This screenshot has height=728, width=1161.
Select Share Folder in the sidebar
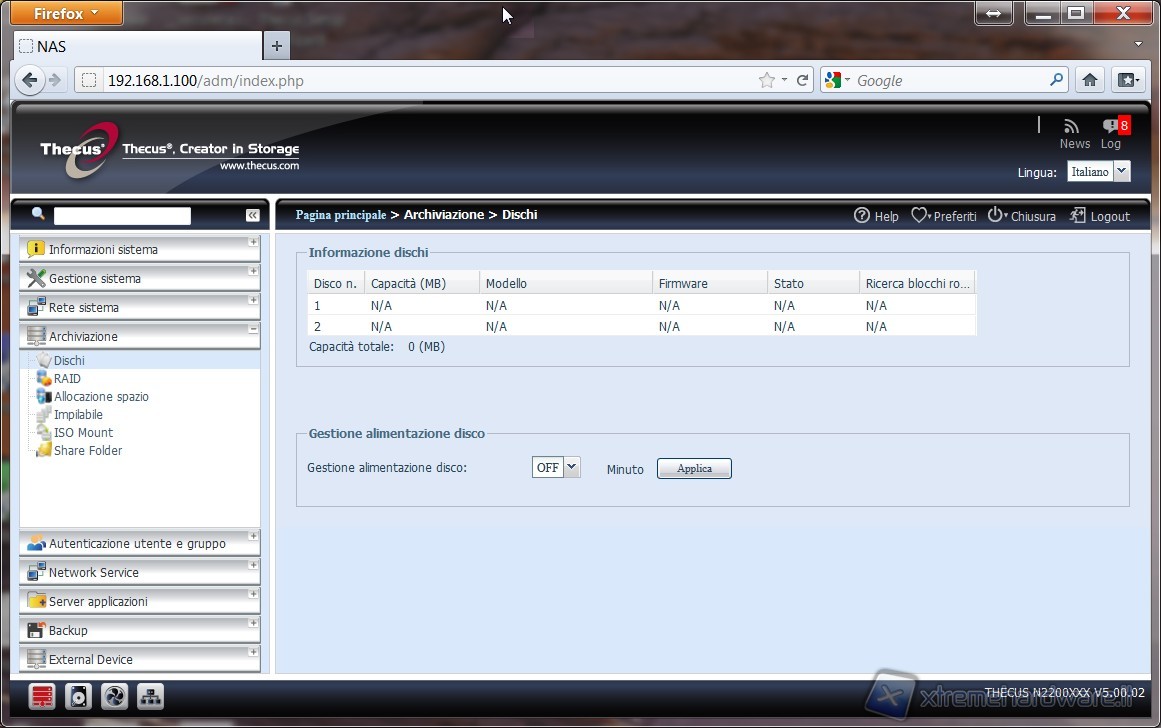pos(88,451)
